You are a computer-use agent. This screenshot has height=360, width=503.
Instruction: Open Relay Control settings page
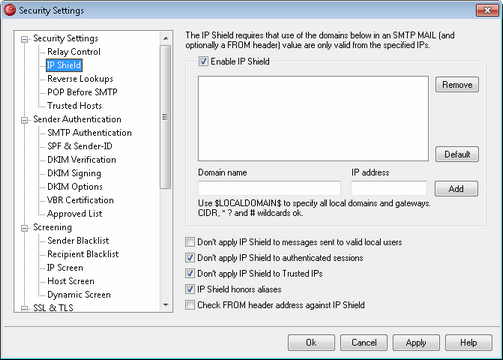[74, 52]
